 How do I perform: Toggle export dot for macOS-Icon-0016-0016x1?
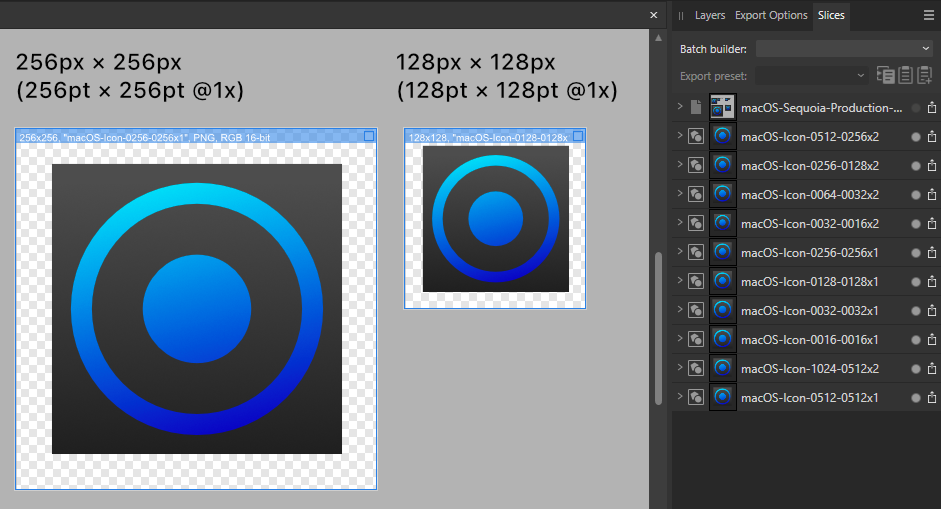click(x=916, y=340)
